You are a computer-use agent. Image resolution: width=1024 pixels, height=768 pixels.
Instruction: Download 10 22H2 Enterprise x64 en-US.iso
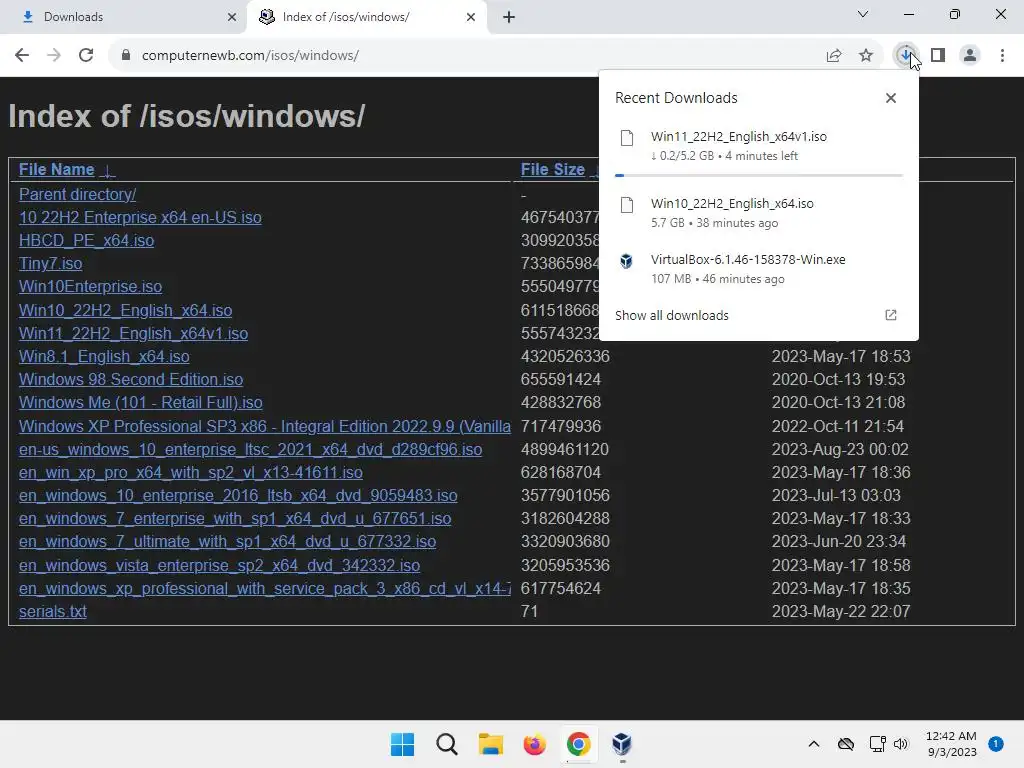[140, 217]
